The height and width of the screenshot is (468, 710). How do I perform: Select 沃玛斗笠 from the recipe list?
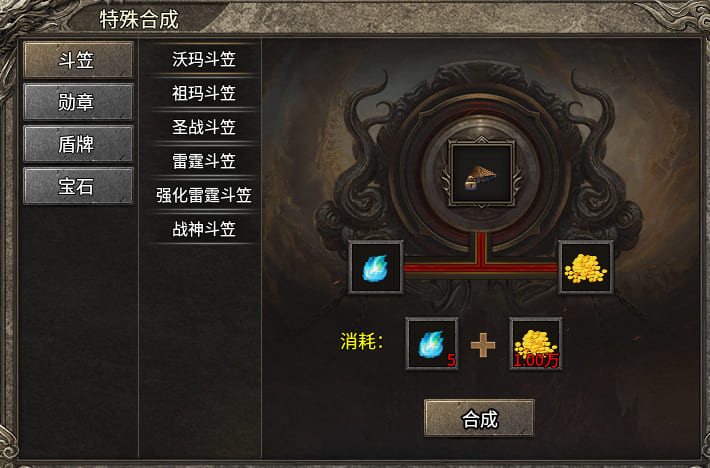coord(204,59)
